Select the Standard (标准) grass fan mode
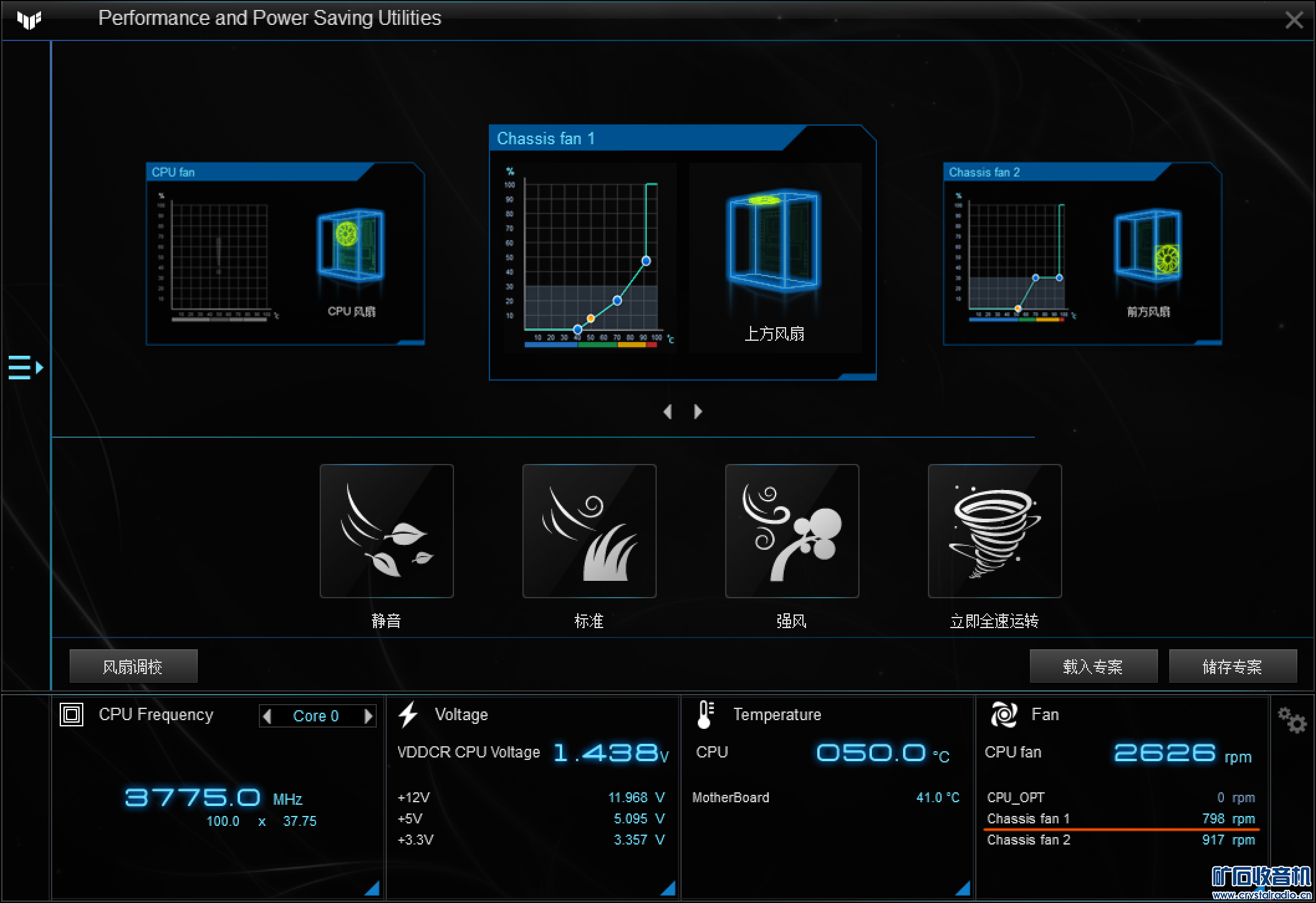Image resolution: width=1316 pixels, height=903 pixels. pos(589,530)
